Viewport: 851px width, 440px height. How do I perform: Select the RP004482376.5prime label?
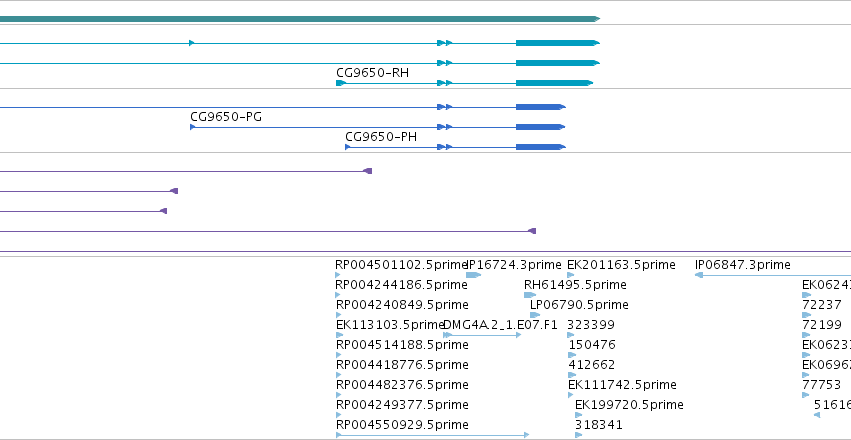(402, 385)
